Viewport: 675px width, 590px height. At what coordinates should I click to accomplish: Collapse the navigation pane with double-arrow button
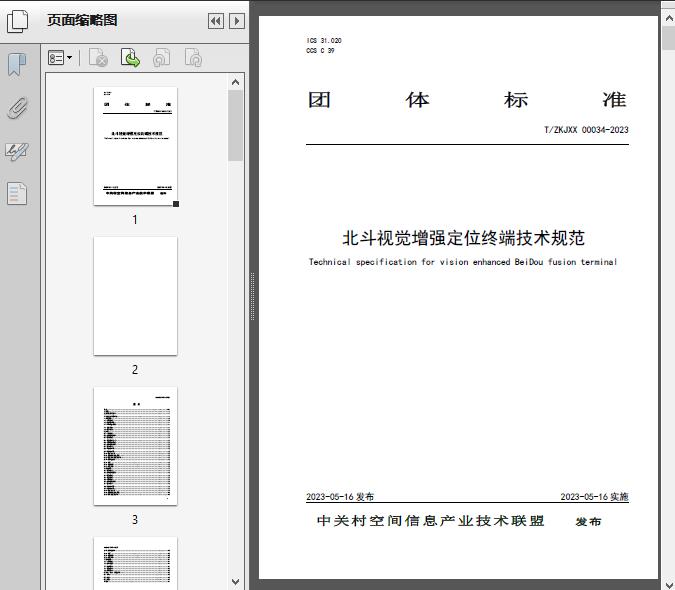[x=216, y=21]
